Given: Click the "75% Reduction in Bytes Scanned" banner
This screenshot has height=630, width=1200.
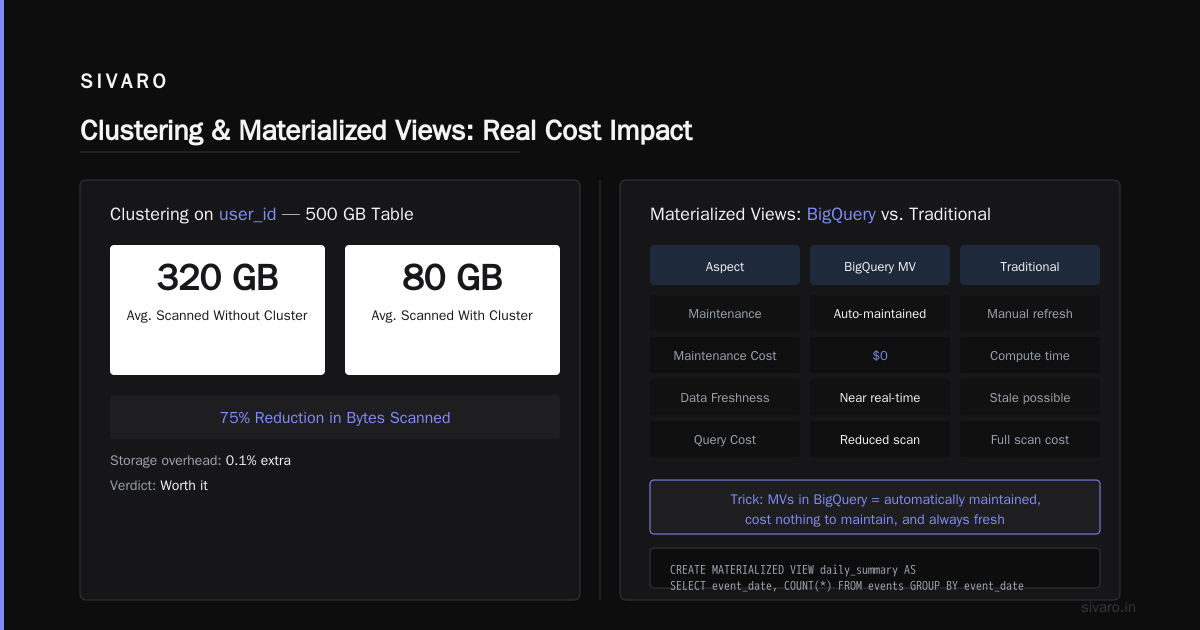Looking at the screenshot, I should (335, 417).
